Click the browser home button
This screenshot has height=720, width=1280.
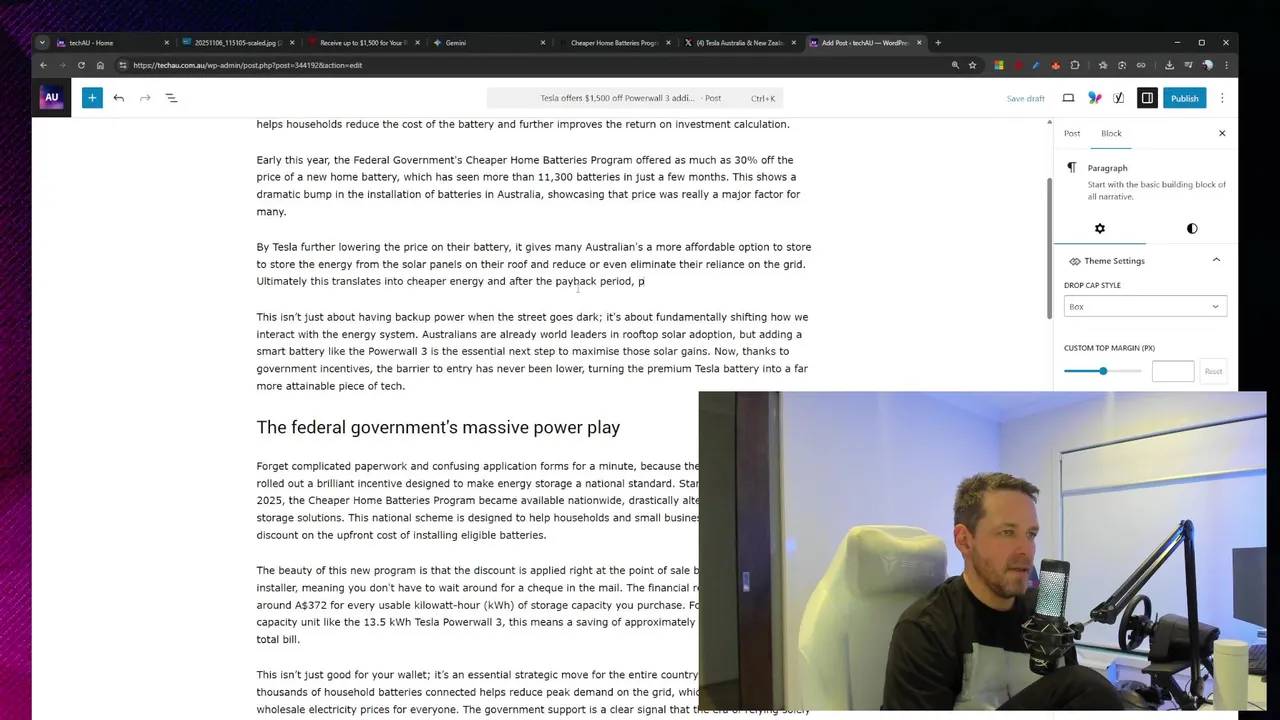click(x=100, y=65)
